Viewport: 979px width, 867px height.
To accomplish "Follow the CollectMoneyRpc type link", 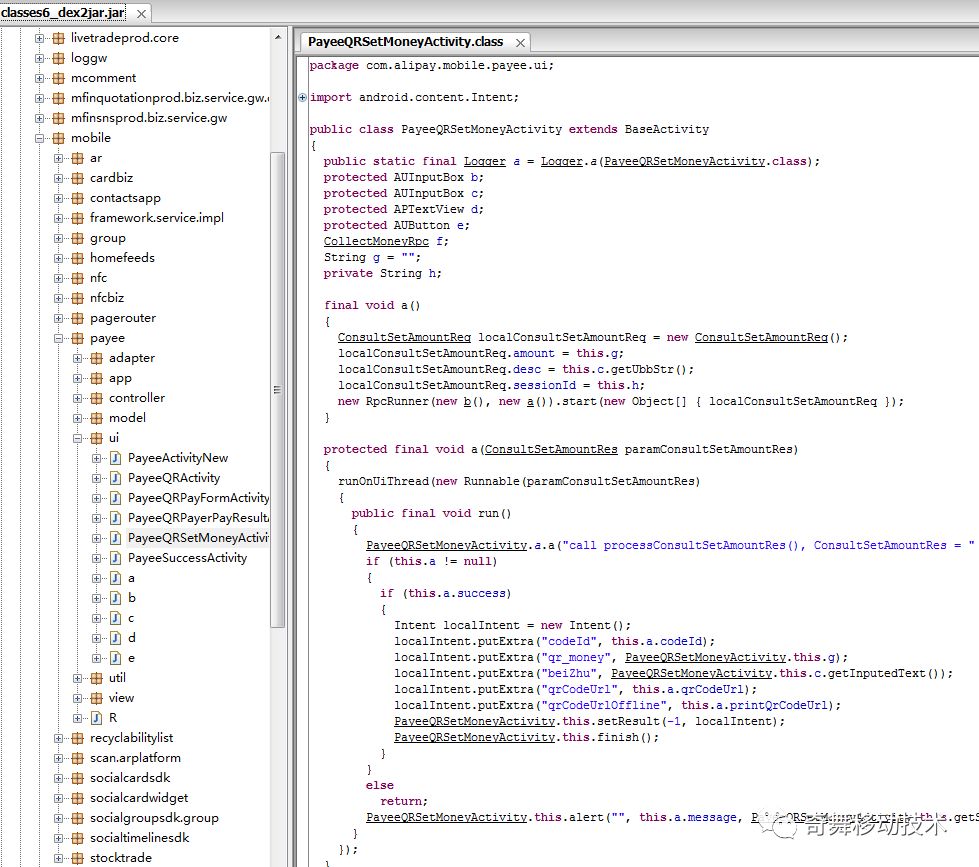I will (x=376, y=241).
